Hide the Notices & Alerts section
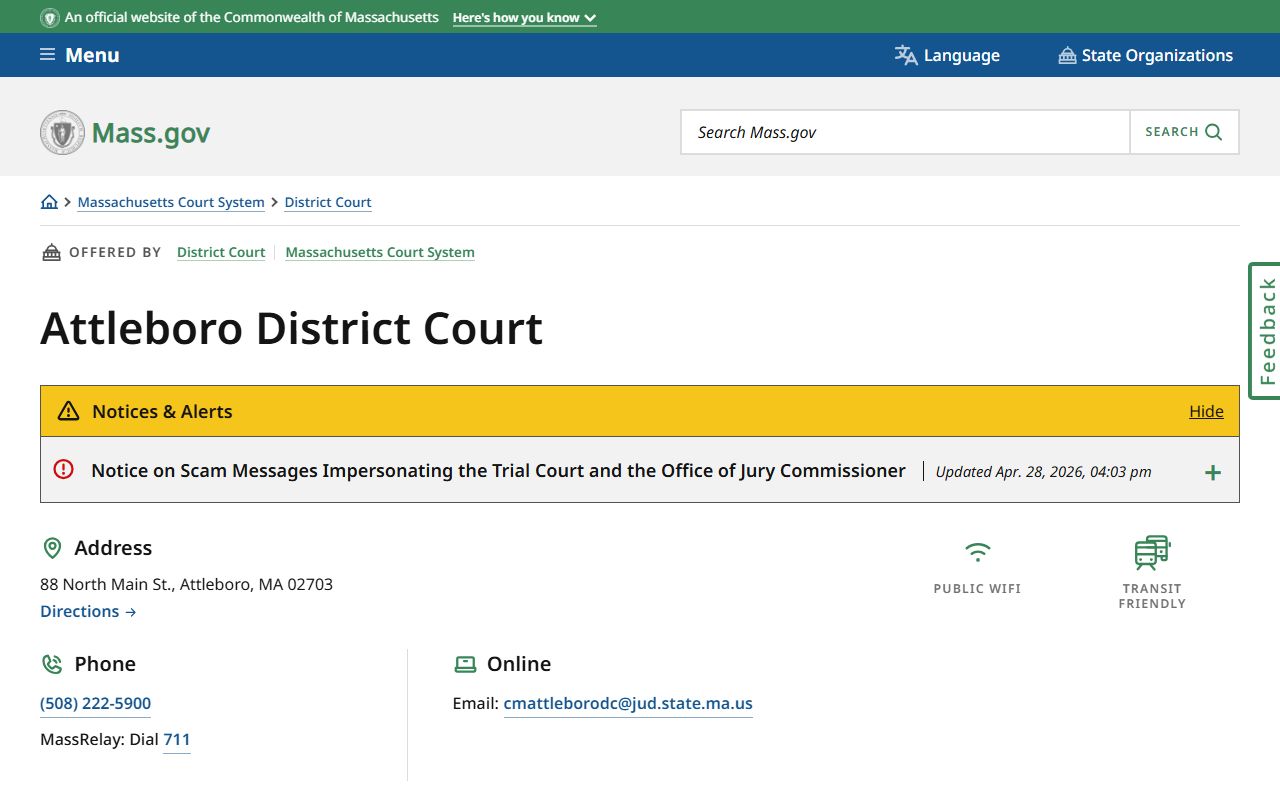The height and width of the screenshot is (800, 1280). 1206,411
